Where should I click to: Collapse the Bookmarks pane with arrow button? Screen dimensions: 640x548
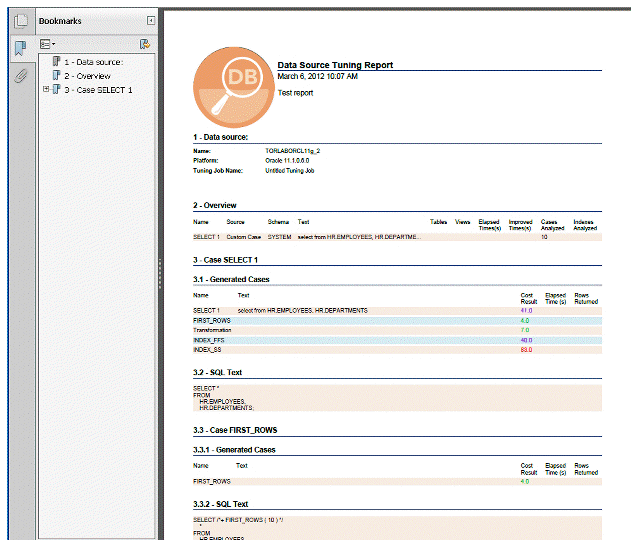tap(151, 20)
